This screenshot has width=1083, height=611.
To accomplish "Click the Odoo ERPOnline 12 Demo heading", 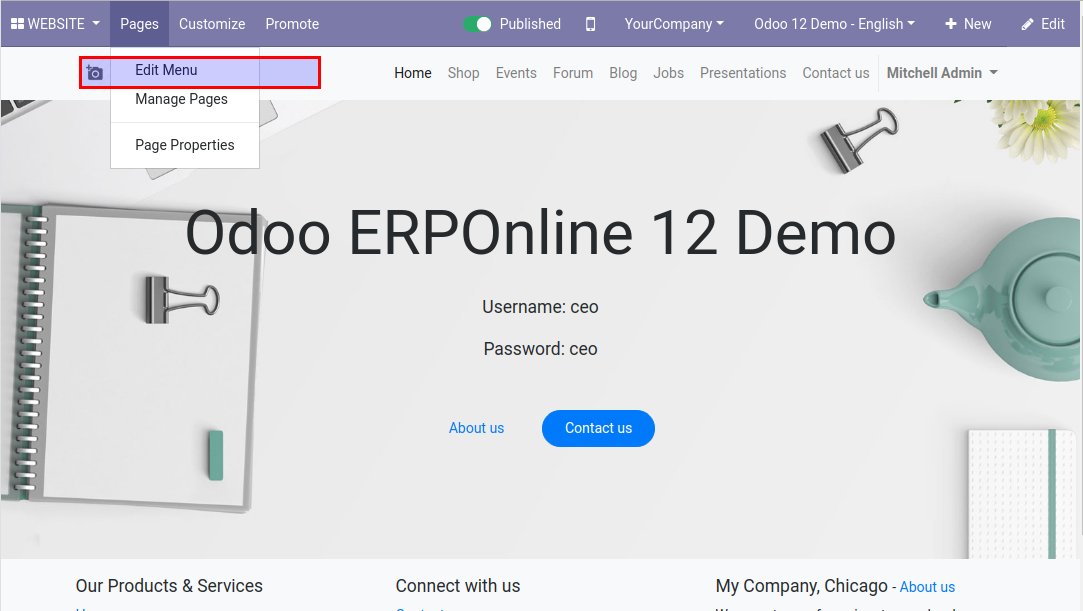I will (541, 233).
